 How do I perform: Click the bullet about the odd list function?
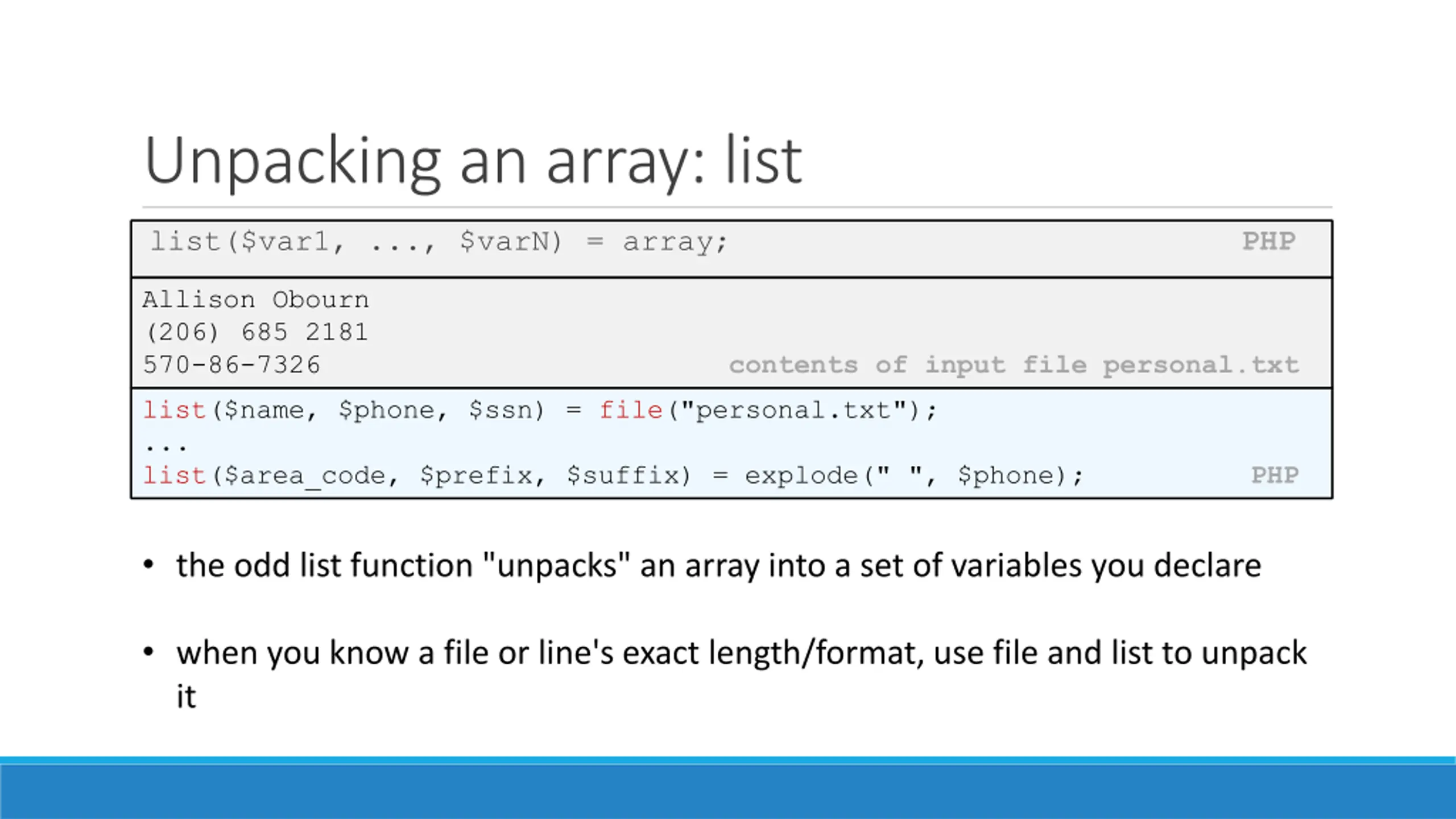coord(719,566)
